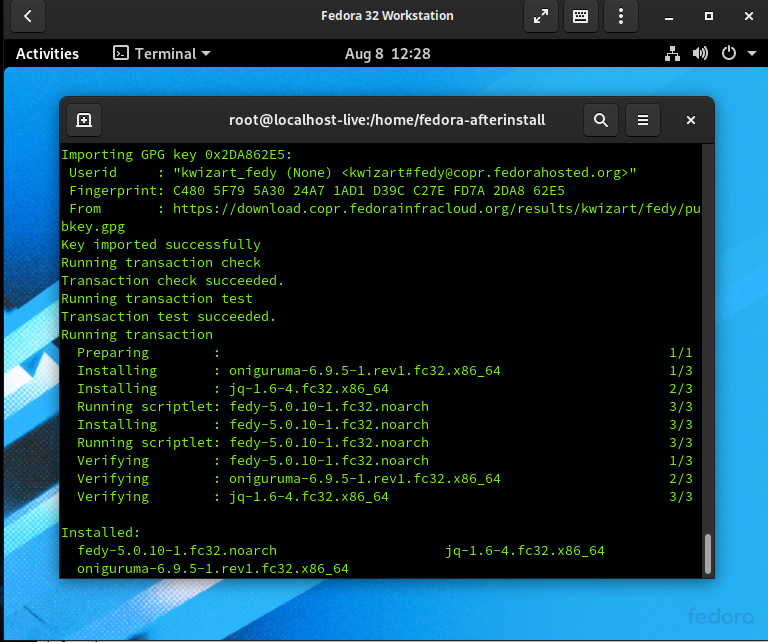Open terminal search with magnifier icon

tap(601, 120)
